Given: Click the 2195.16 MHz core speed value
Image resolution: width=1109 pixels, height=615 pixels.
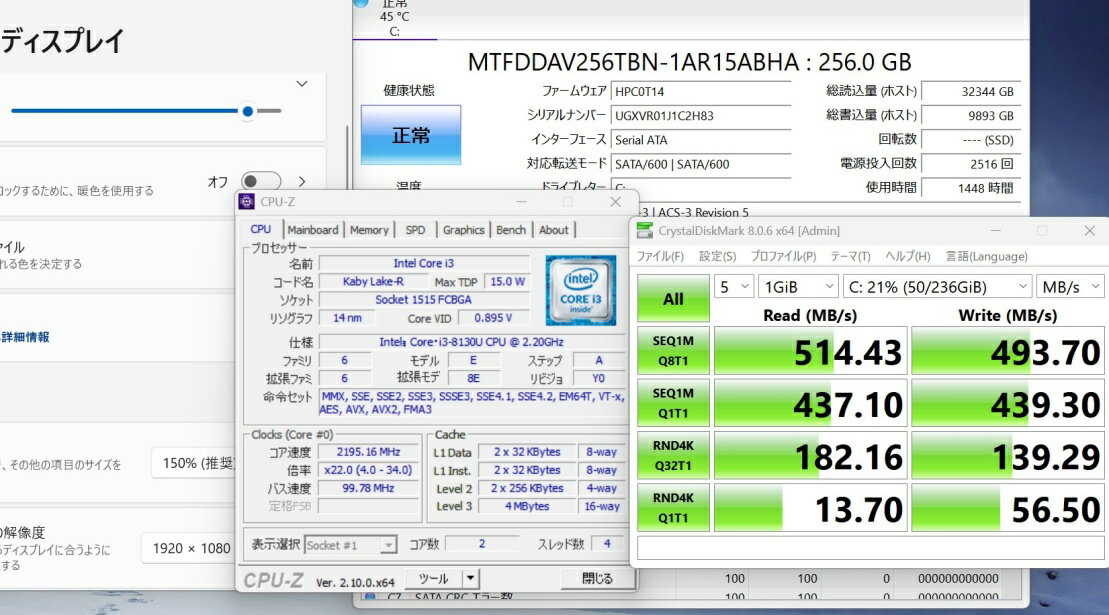Looking at the screenshot, I should [368, 452].
